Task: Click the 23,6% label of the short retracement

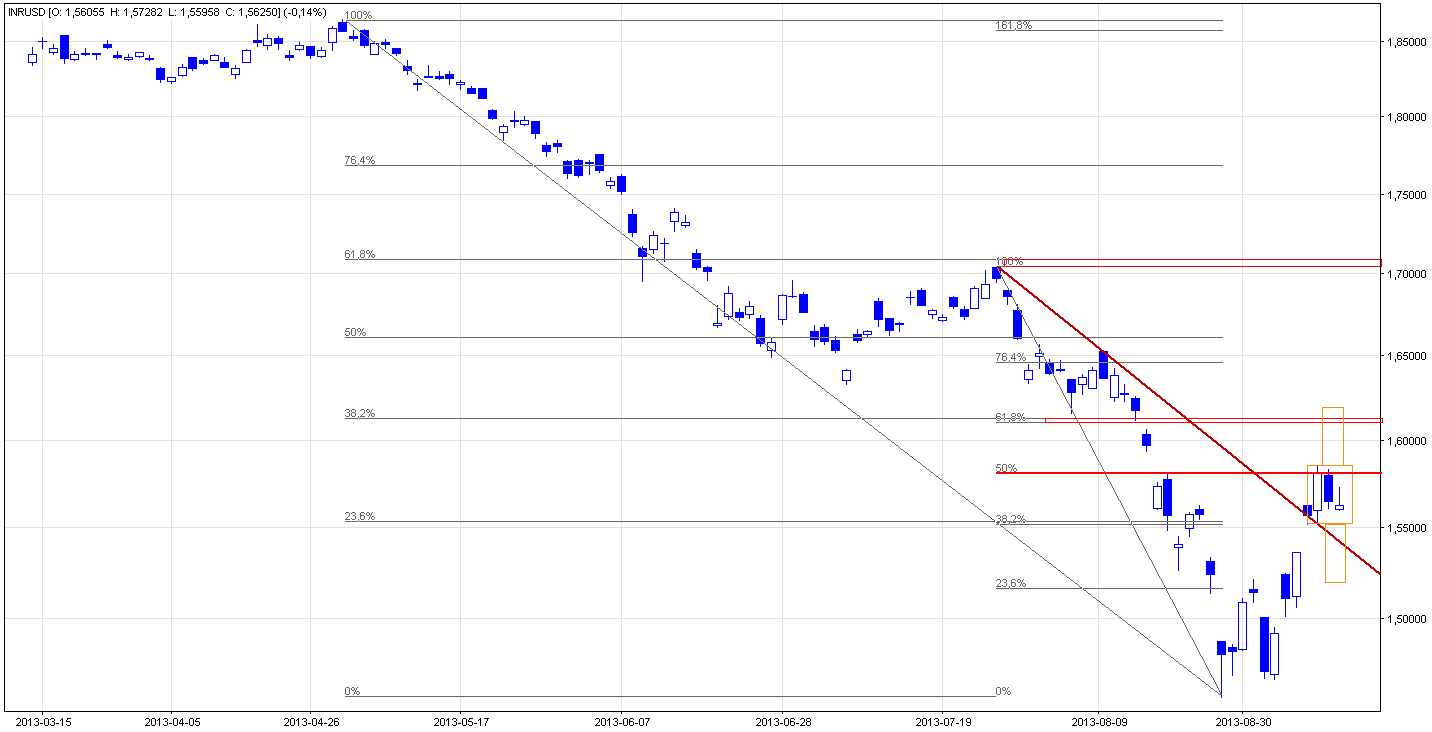Action: (1011, 584)
